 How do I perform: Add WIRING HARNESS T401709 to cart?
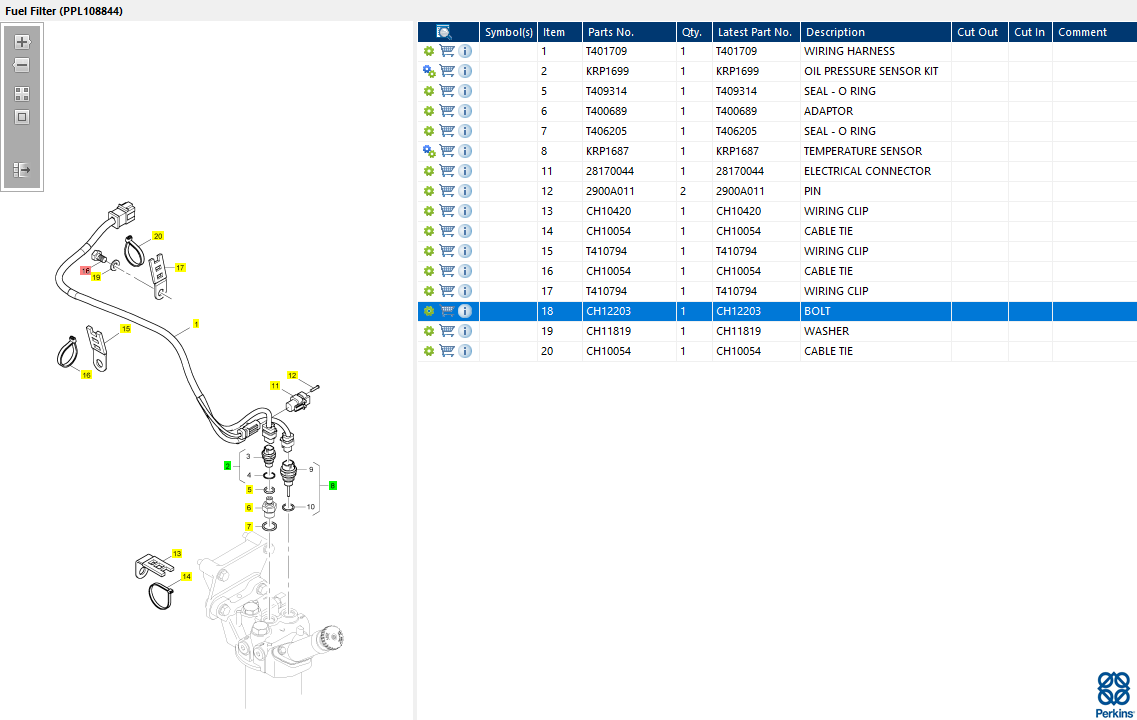coord(447,51)
